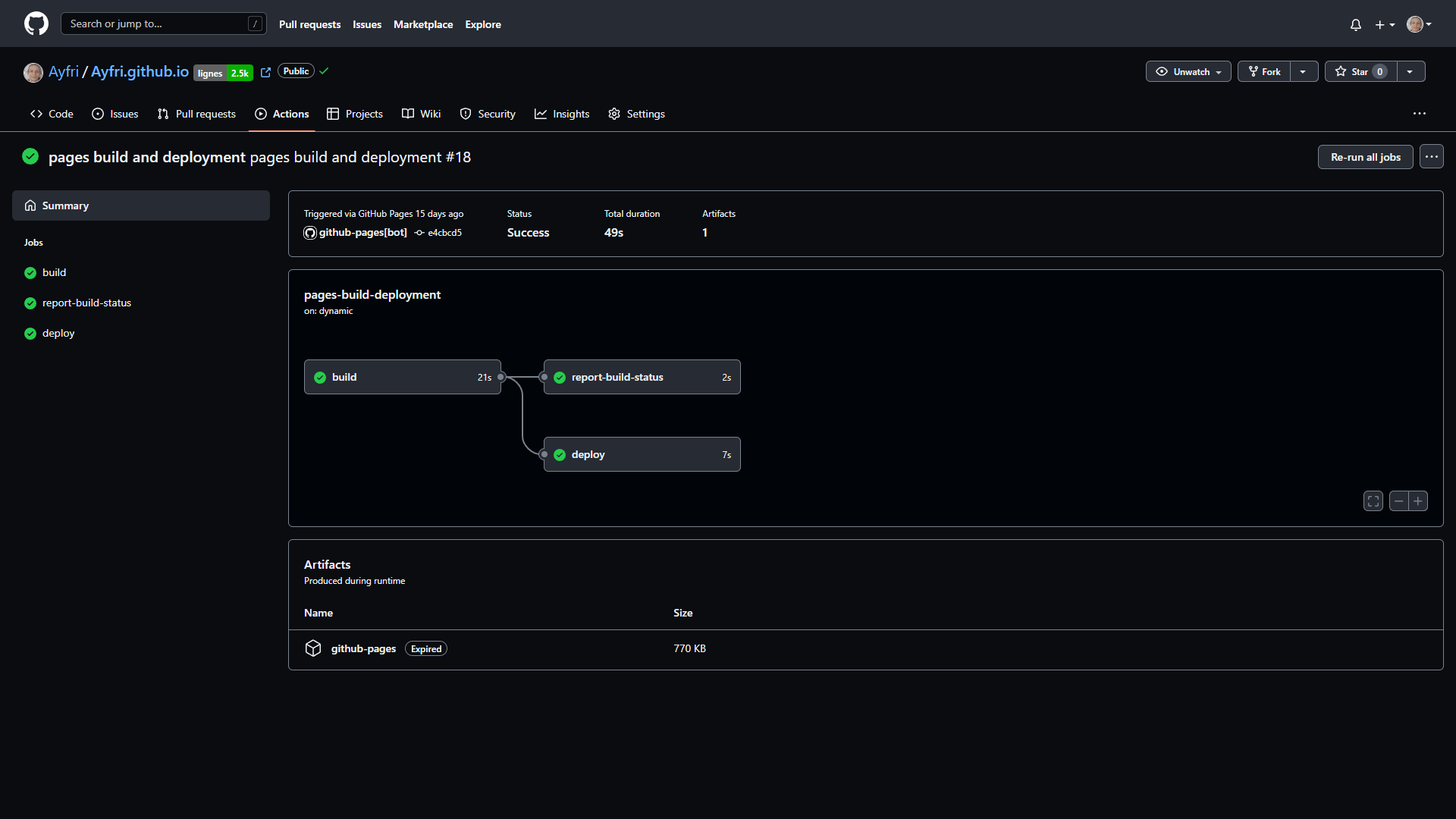Click the Artifacts count value 1

[704, 233]
